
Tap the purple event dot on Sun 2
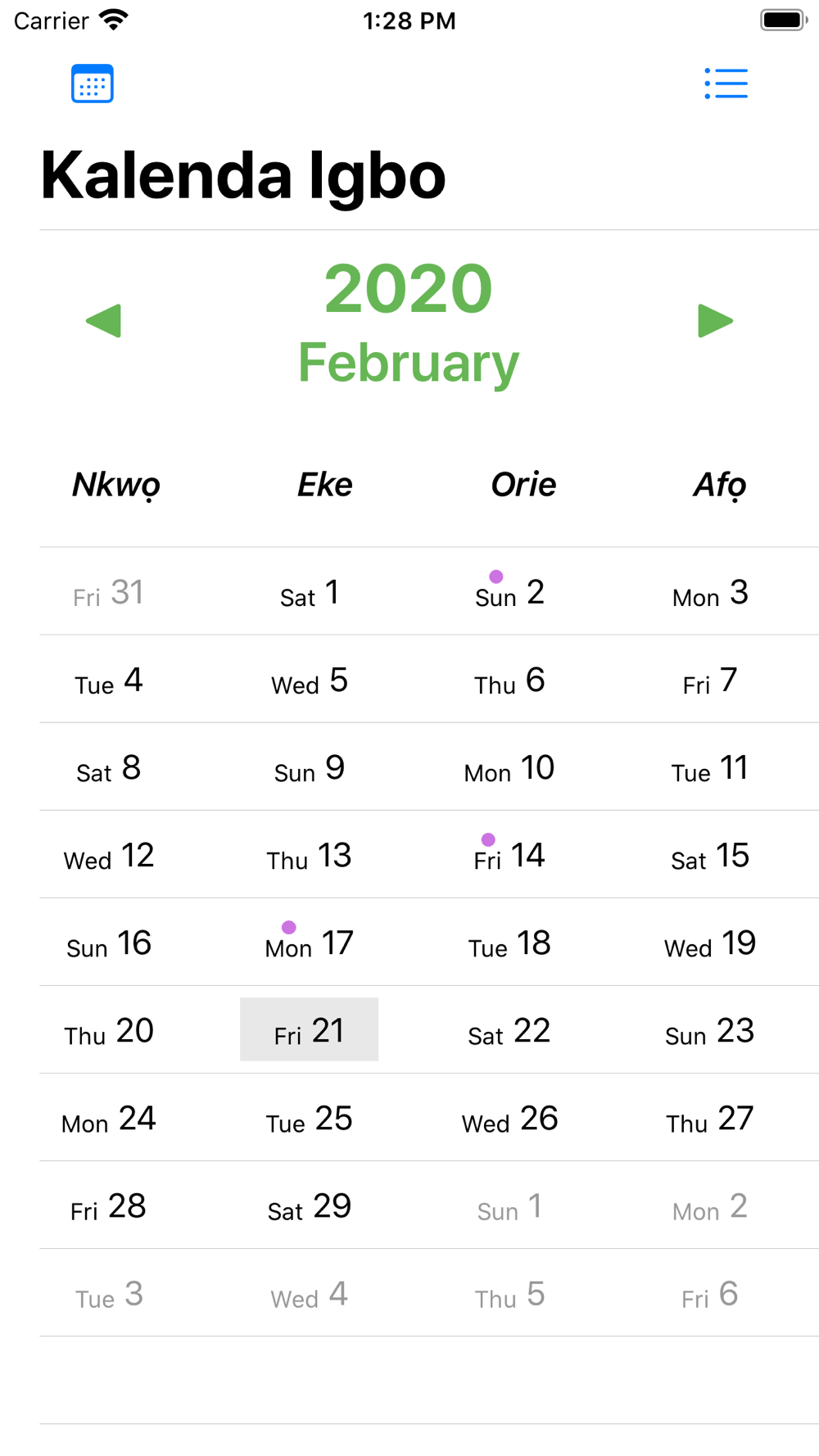[496, 577]
